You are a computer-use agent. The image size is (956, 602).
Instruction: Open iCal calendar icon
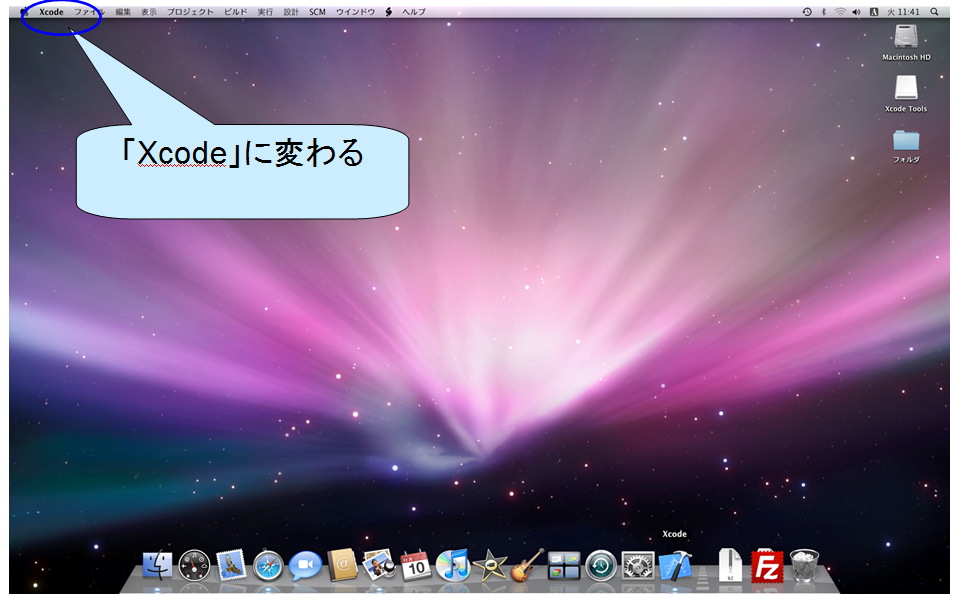tap(416, 565)
